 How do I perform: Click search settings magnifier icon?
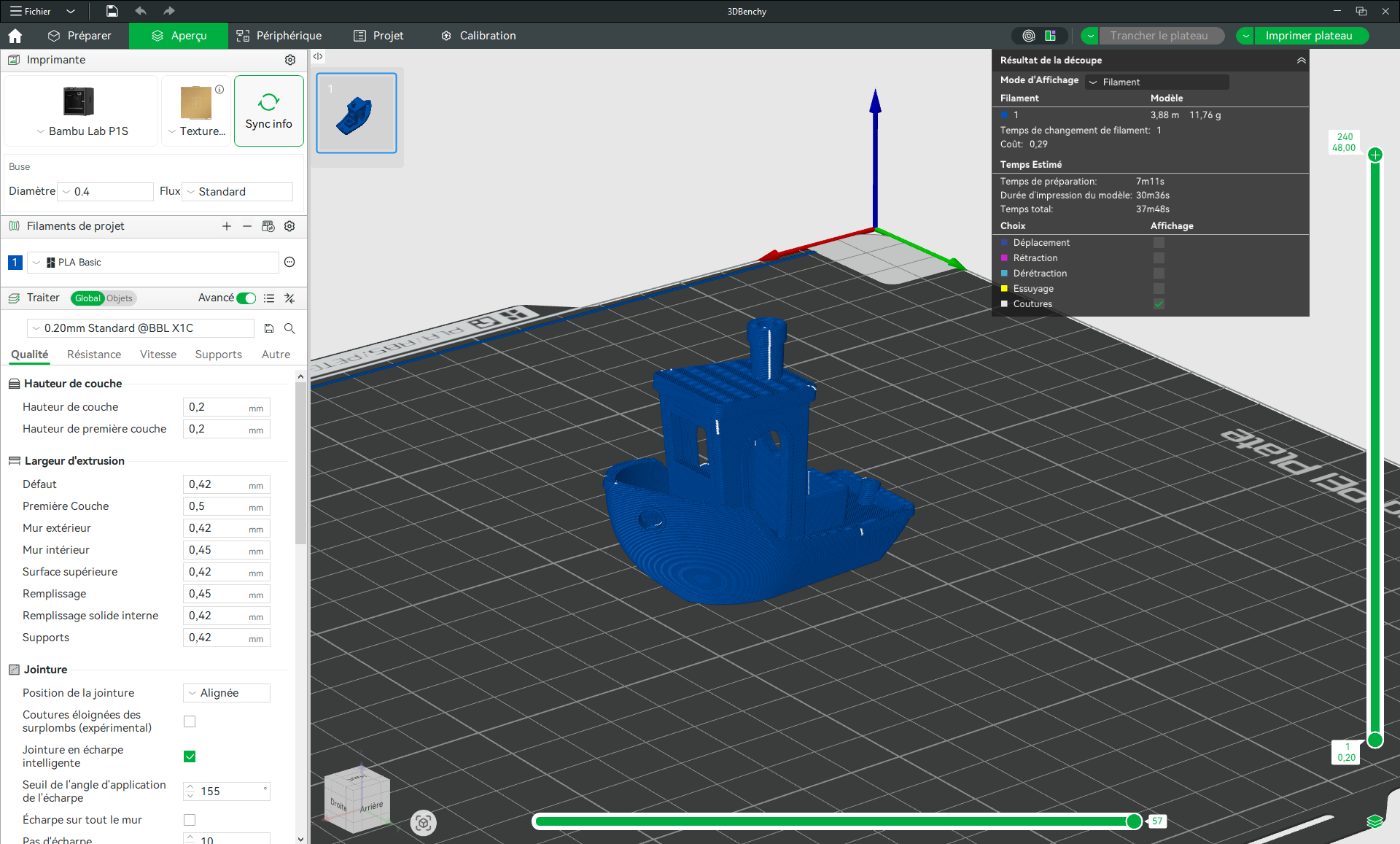pyautogui.click(x=289, y=328)
